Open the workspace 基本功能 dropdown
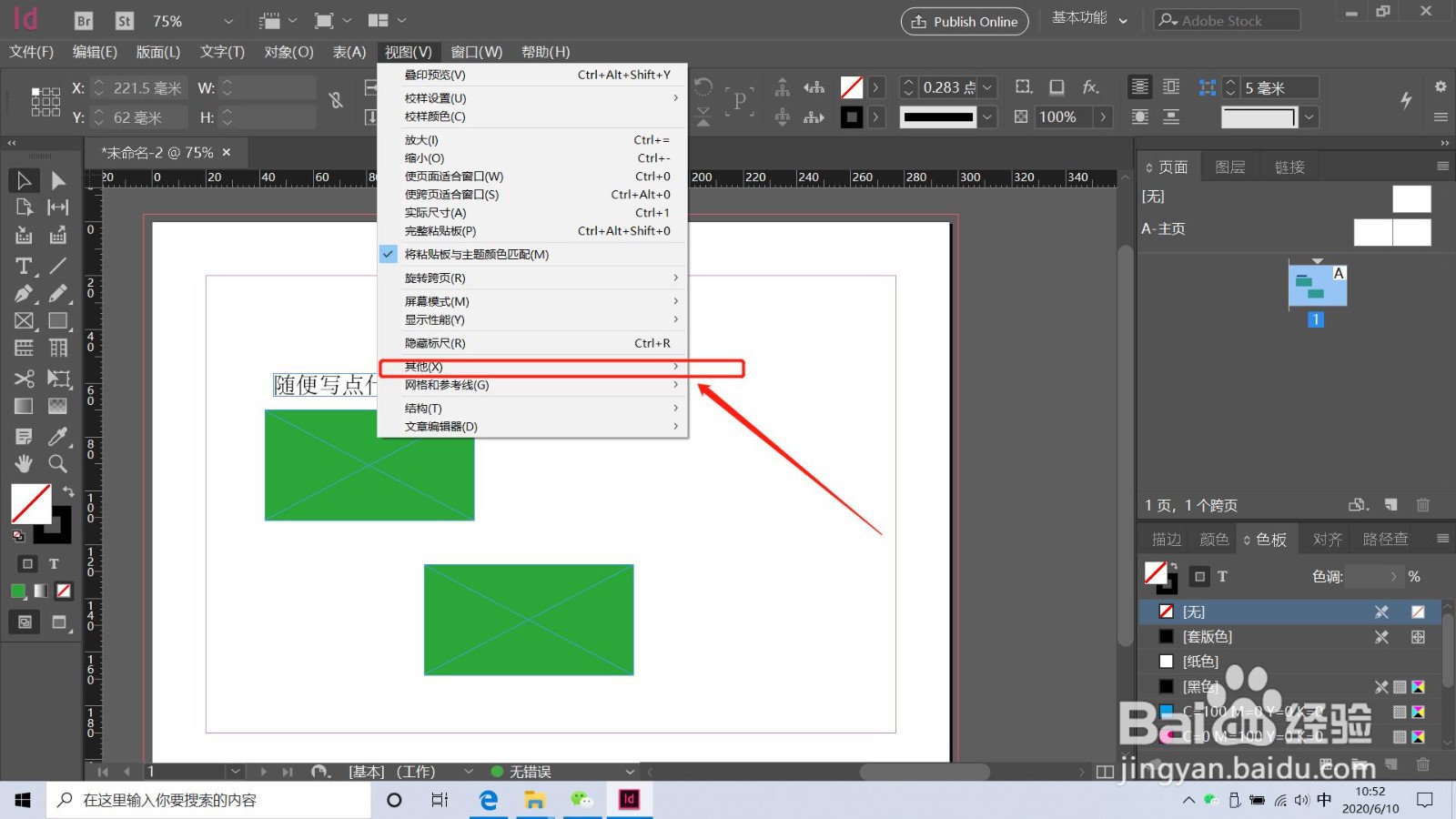Viewport: 1456px width, 819px height. (x=1089, y=20)
